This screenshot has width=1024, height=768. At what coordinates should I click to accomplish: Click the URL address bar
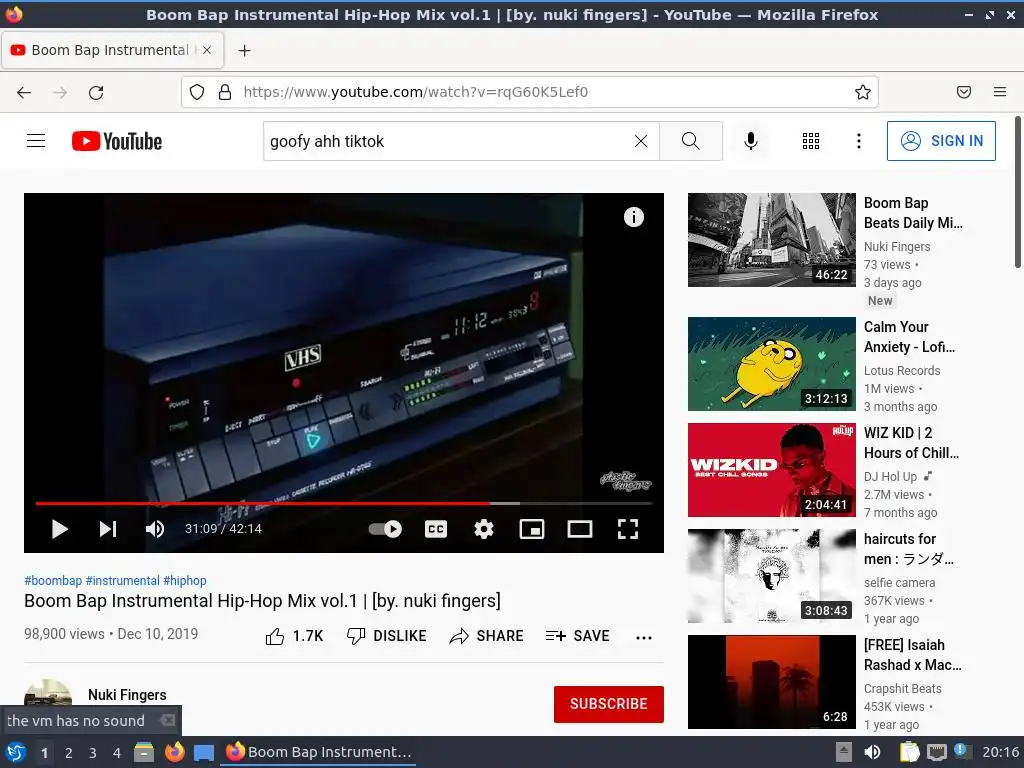point(530,92)
